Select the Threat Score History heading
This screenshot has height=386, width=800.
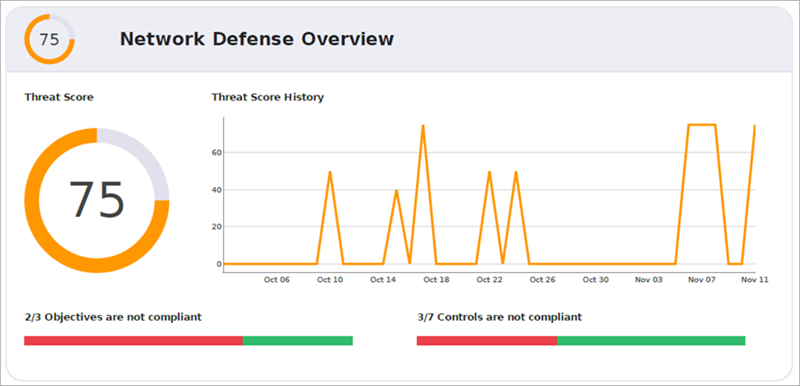pos(267,97)
